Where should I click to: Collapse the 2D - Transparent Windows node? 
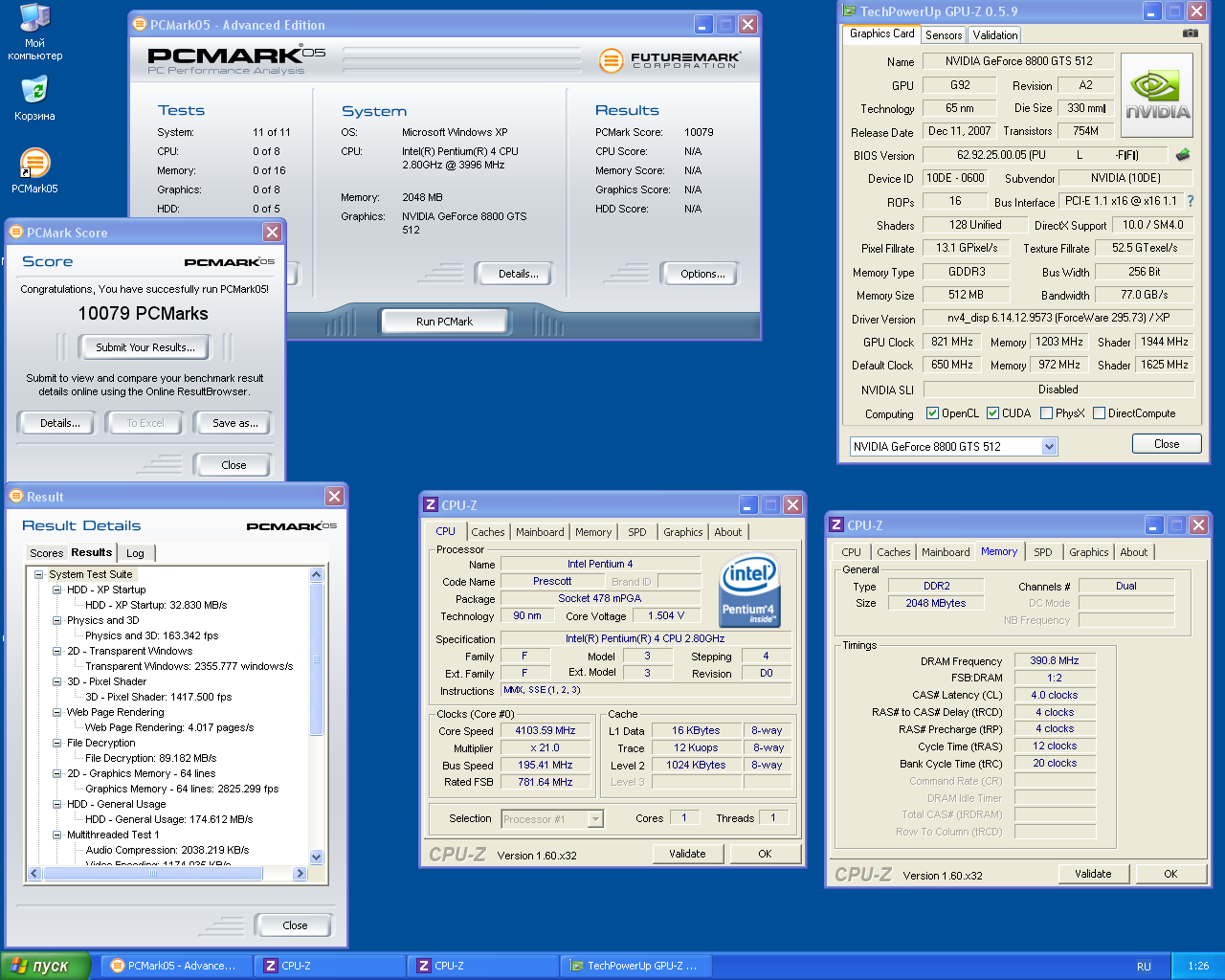point(57,652)
